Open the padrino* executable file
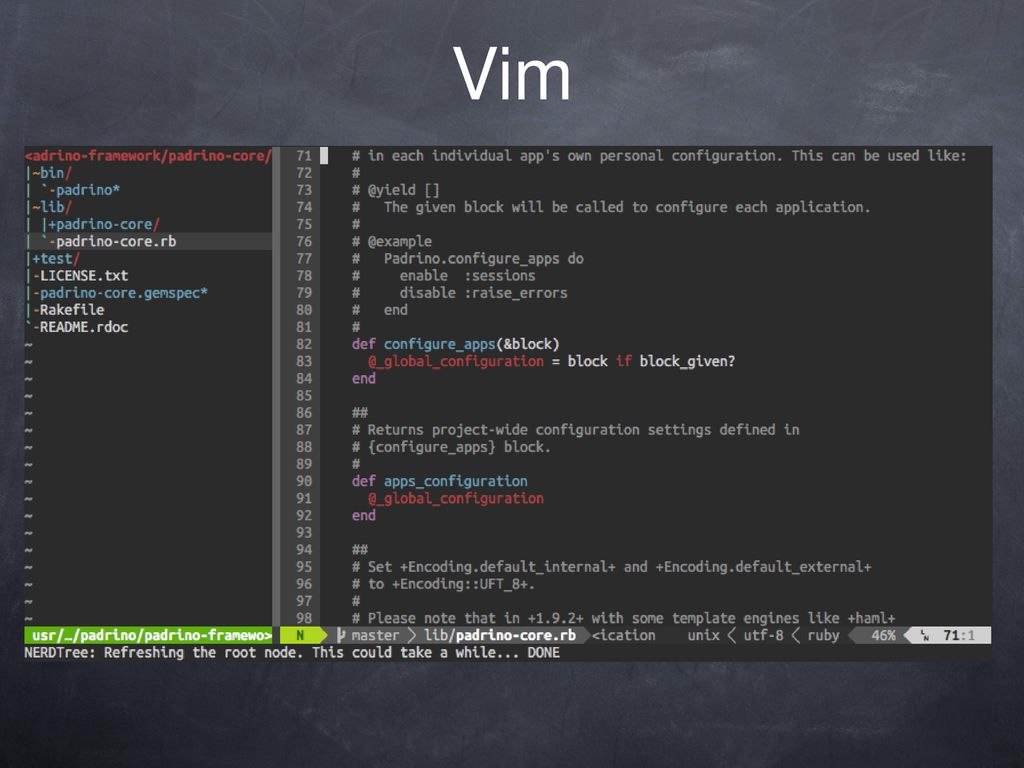Screen dimensions: 1024x768 click(x=88, y=190)
